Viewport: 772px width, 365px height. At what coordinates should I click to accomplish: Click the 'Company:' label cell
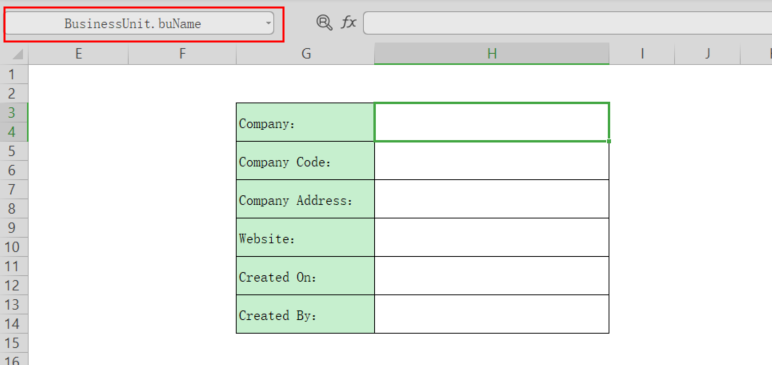click(x=305, y=122)
